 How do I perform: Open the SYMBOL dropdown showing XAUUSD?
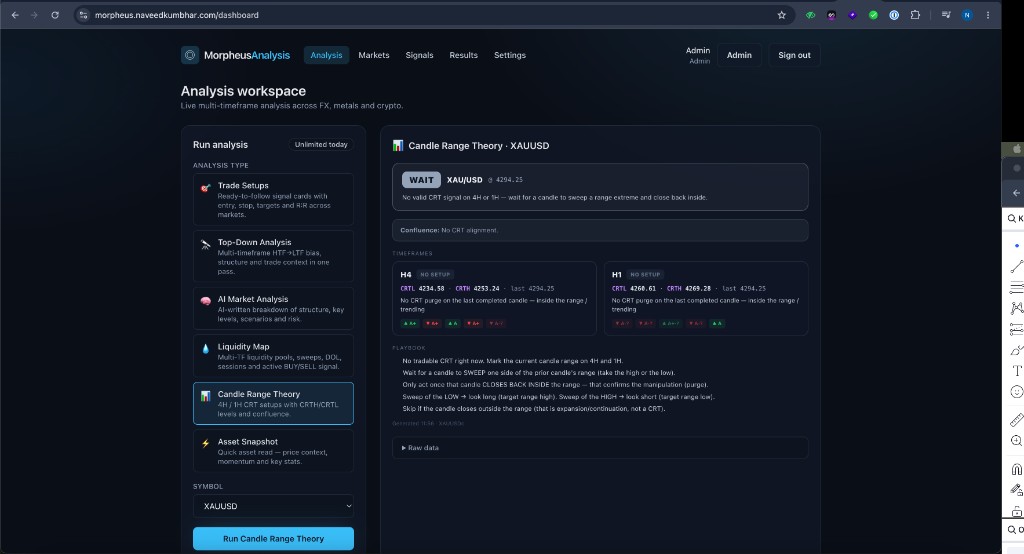pyautogui.click(x=273, y=506)
